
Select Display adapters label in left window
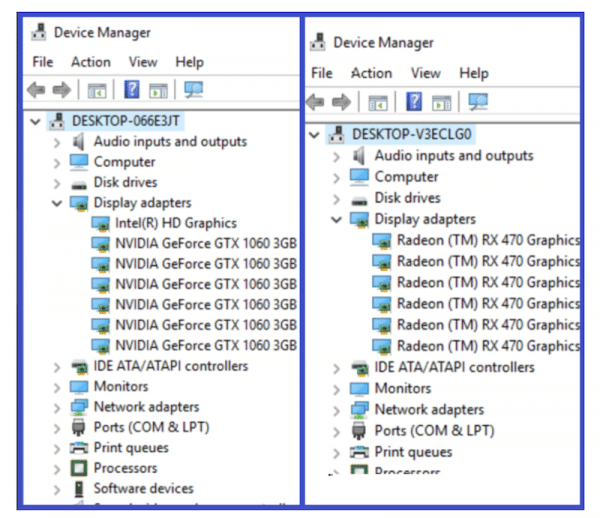(x=142, y=203)
